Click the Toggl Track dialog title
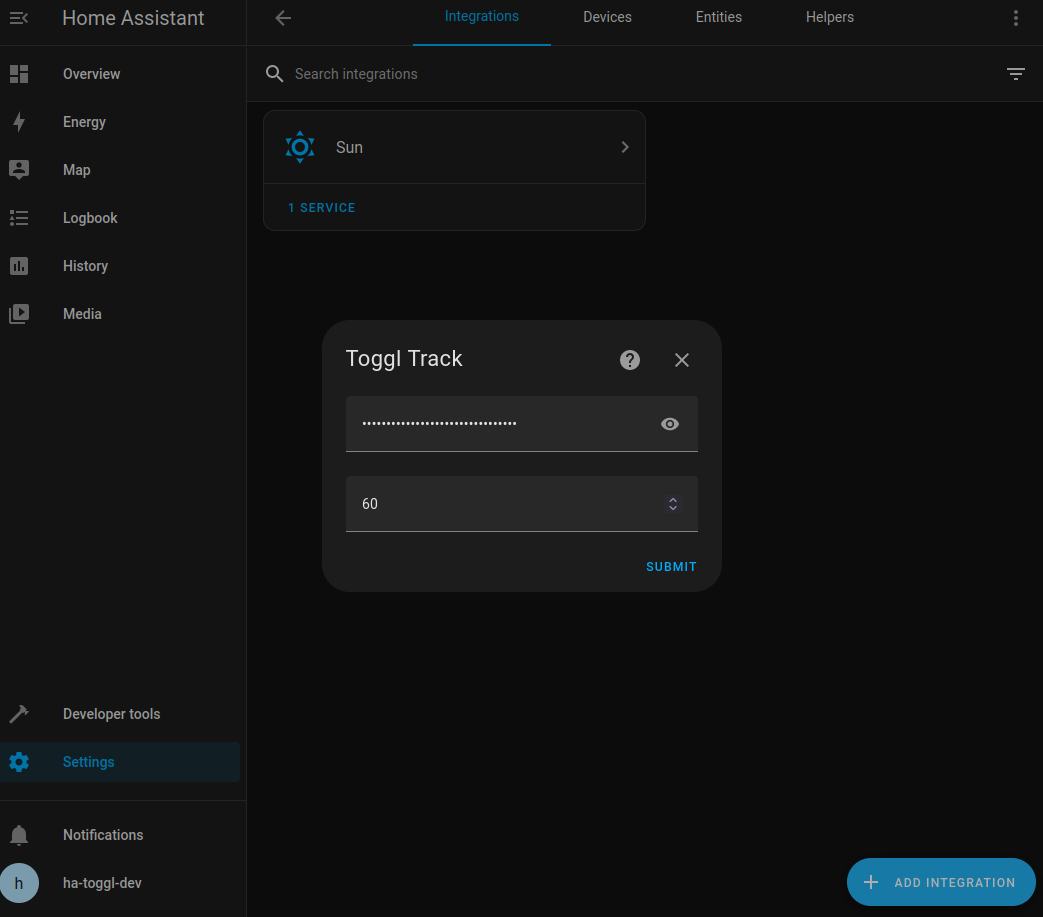Image resolution: width=1043 pixels, height=917 pixels. click(404, 358)
